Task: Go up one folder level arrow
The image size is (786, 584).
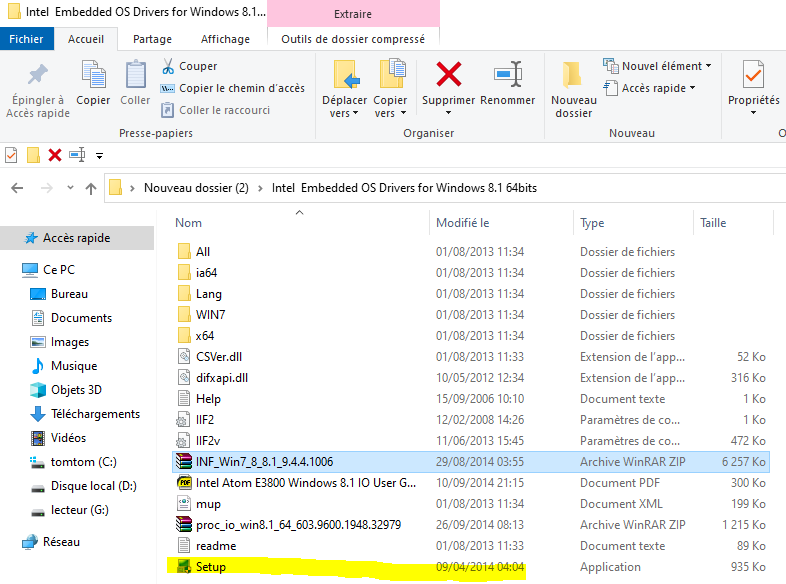Action: tap(91, 188)
